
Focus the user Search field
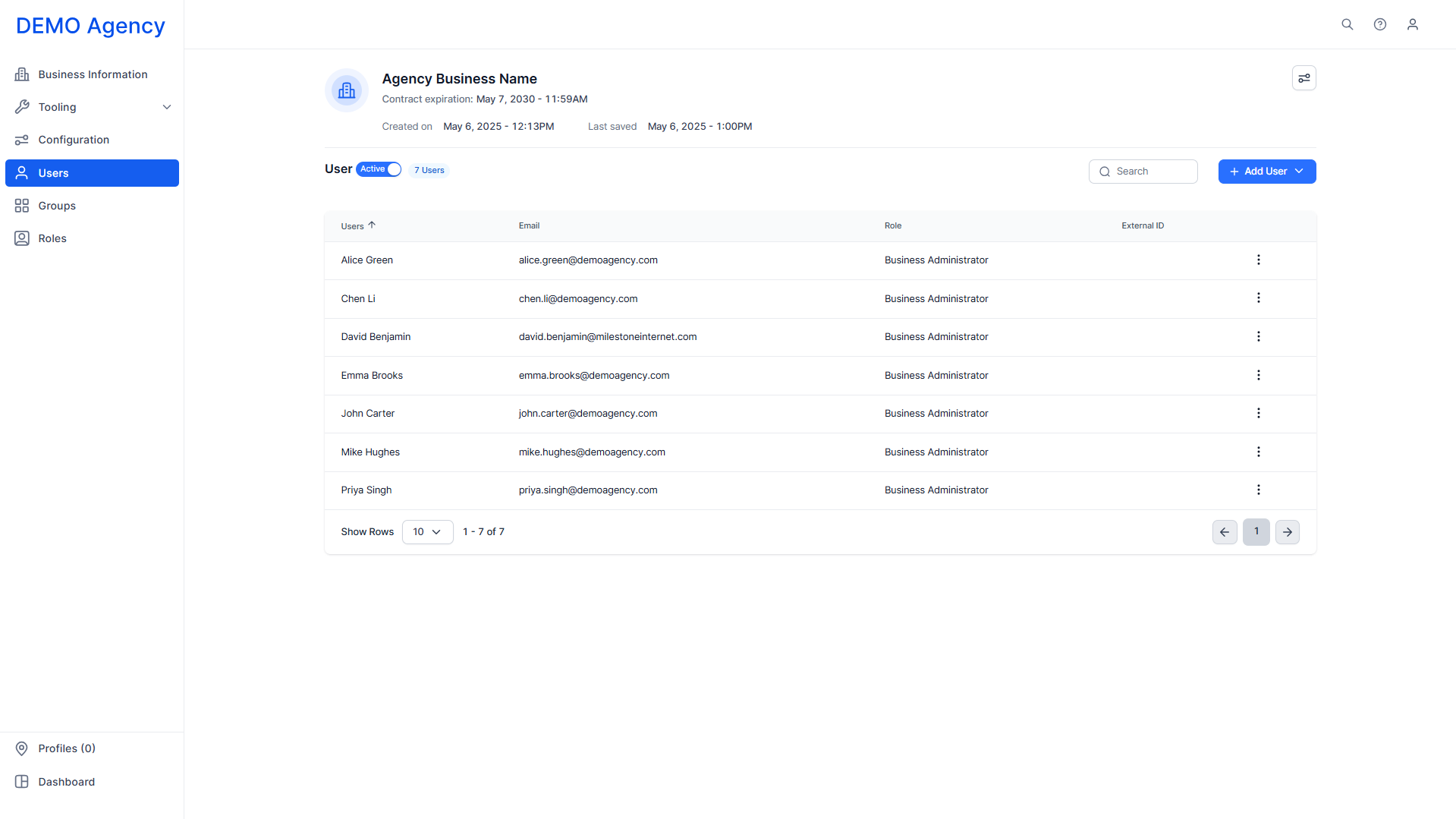1143,172
